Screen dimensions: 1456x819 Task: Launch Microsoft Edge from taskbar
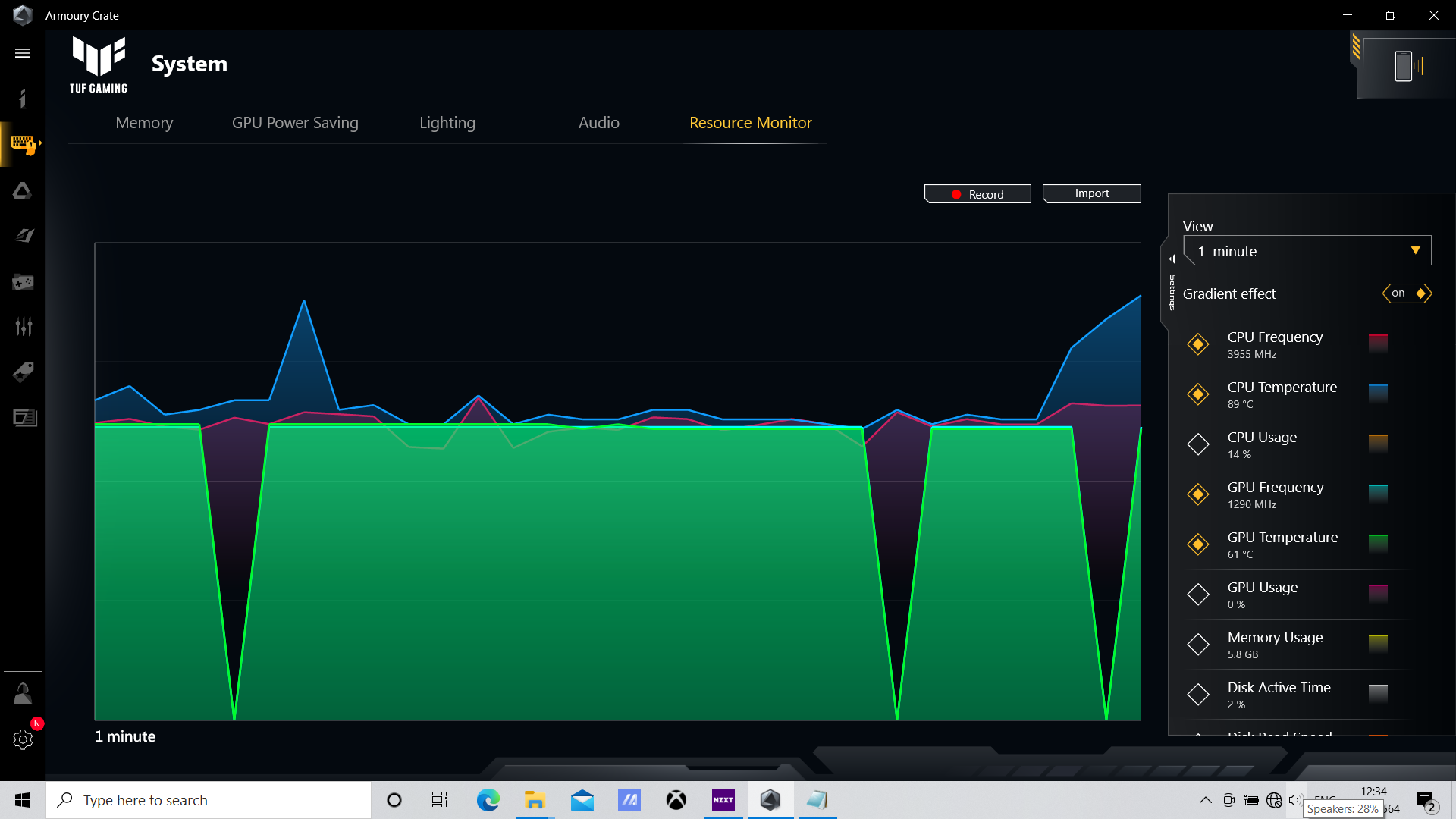pyautogui.click(x=488, y=800)
